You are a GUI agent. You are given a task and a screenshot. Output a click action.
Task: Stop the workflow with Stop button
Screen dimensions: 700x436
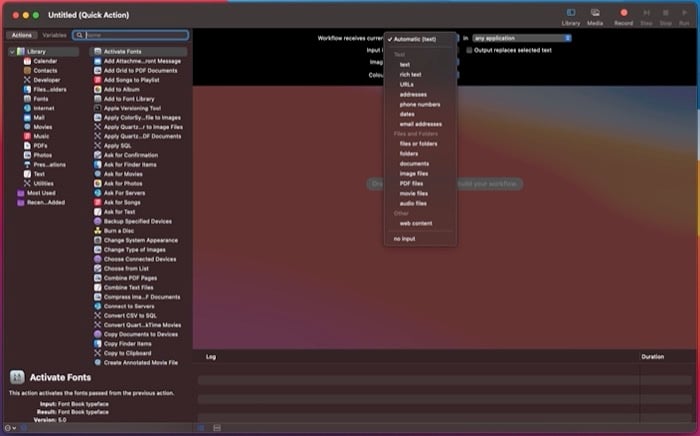(665, 17)
